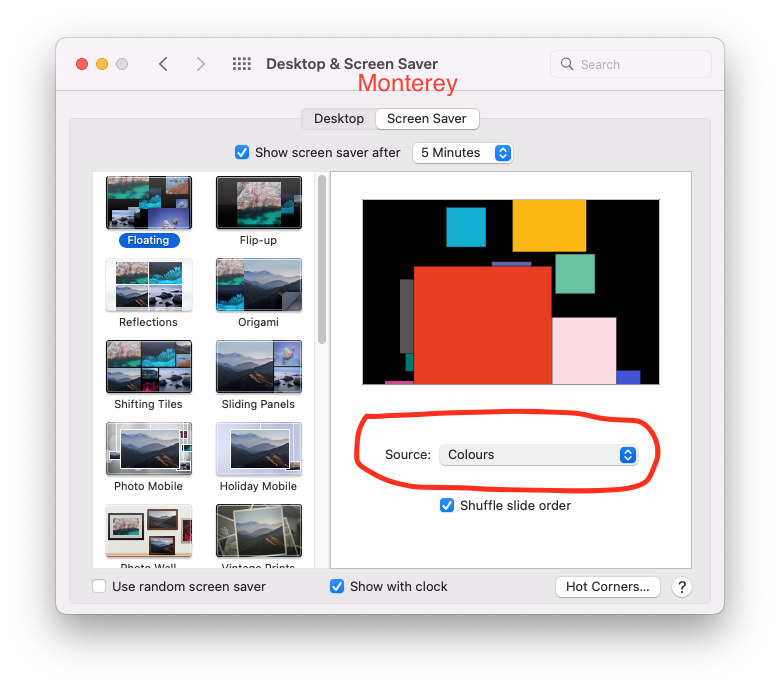Click the screen saver list scrollbar
The width and height of the screenshot is (780, 688).
(322, 259)
